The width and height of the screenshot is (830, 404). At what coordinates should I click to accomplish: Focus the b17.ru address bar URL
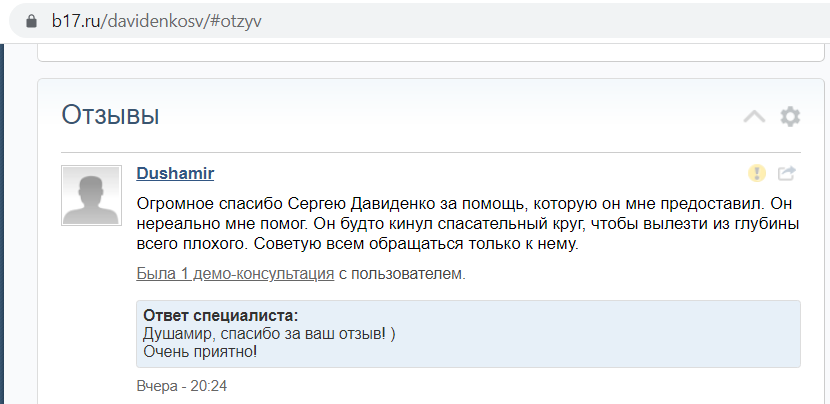point(160,20)
